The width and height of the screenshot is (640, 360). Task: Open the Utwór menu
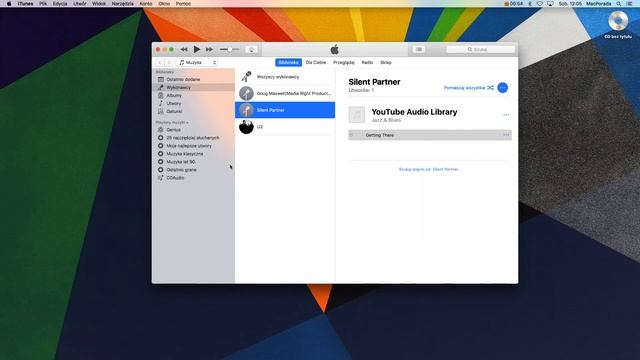point(80,4)
